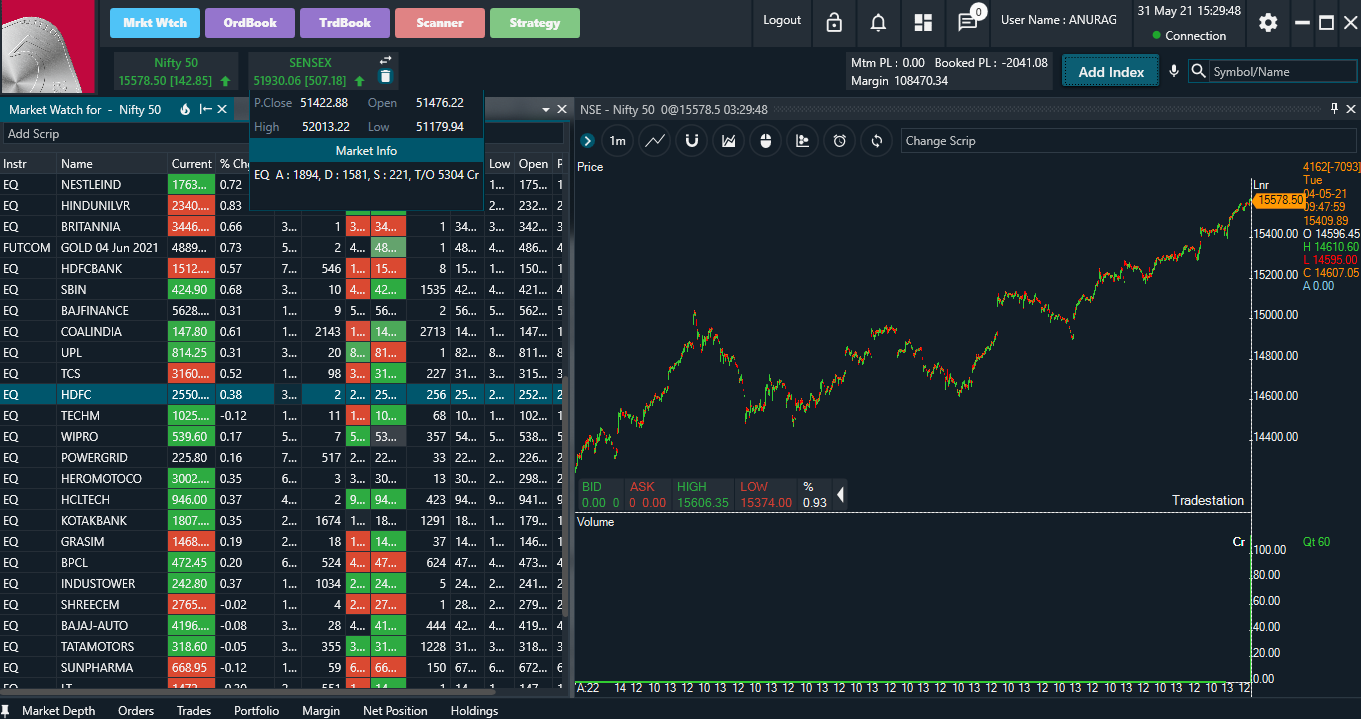This screenshot has width=1361, height=719.
Task: Open the messages chat icon
Action: coord(967,22)
